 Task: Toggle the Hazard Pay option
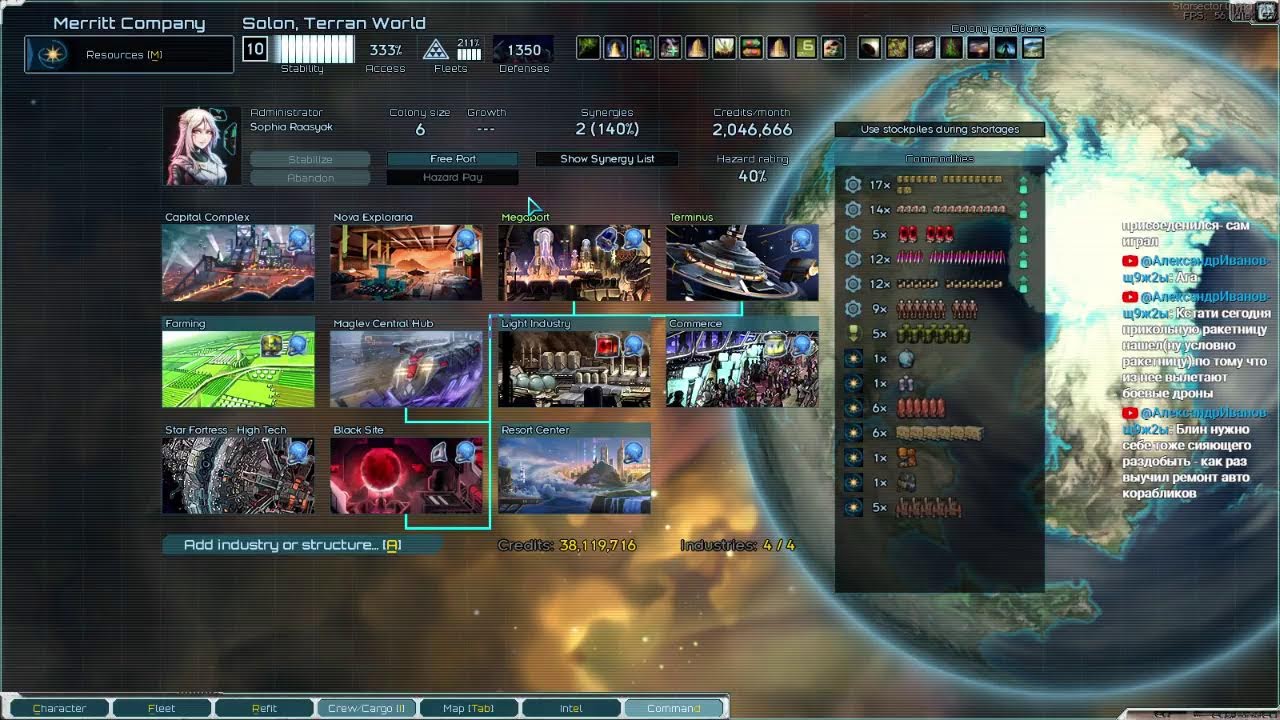453,177
